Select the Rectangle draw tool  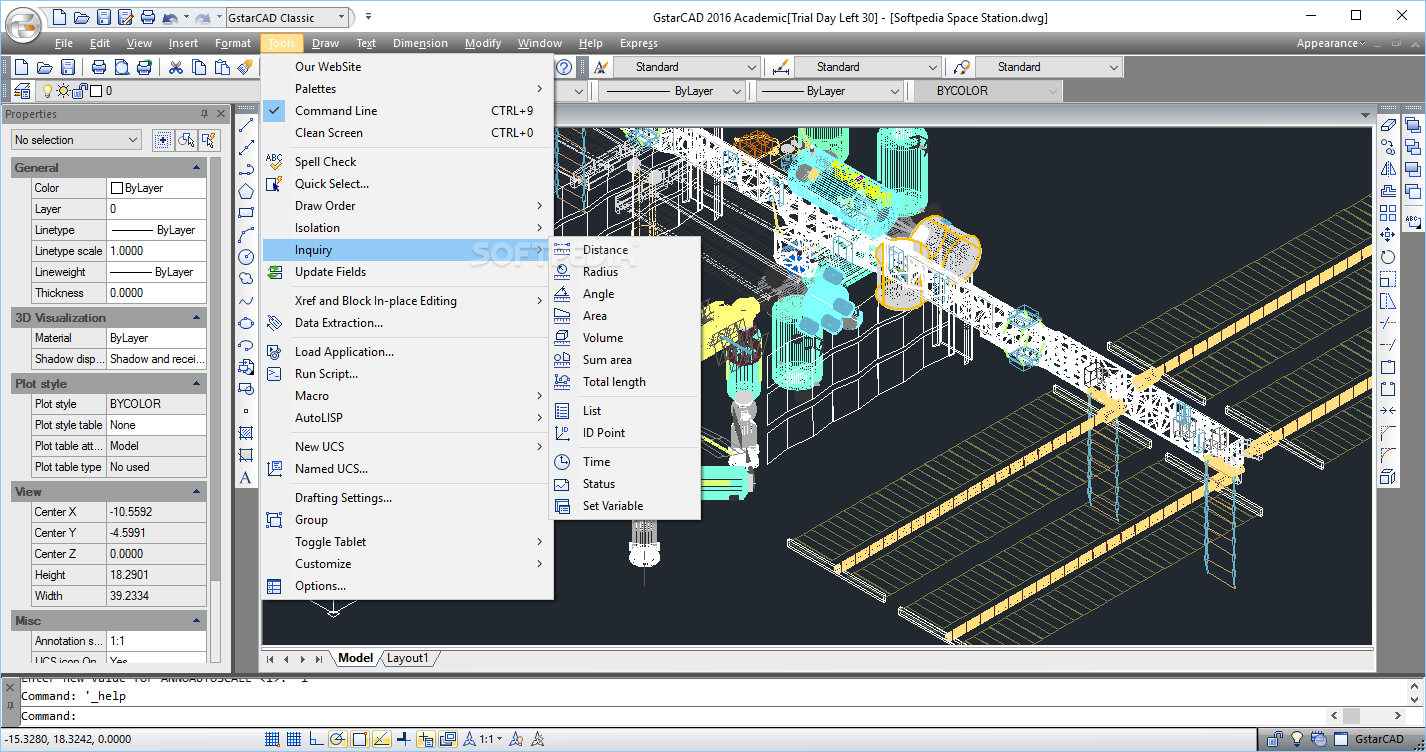point(246,213)
